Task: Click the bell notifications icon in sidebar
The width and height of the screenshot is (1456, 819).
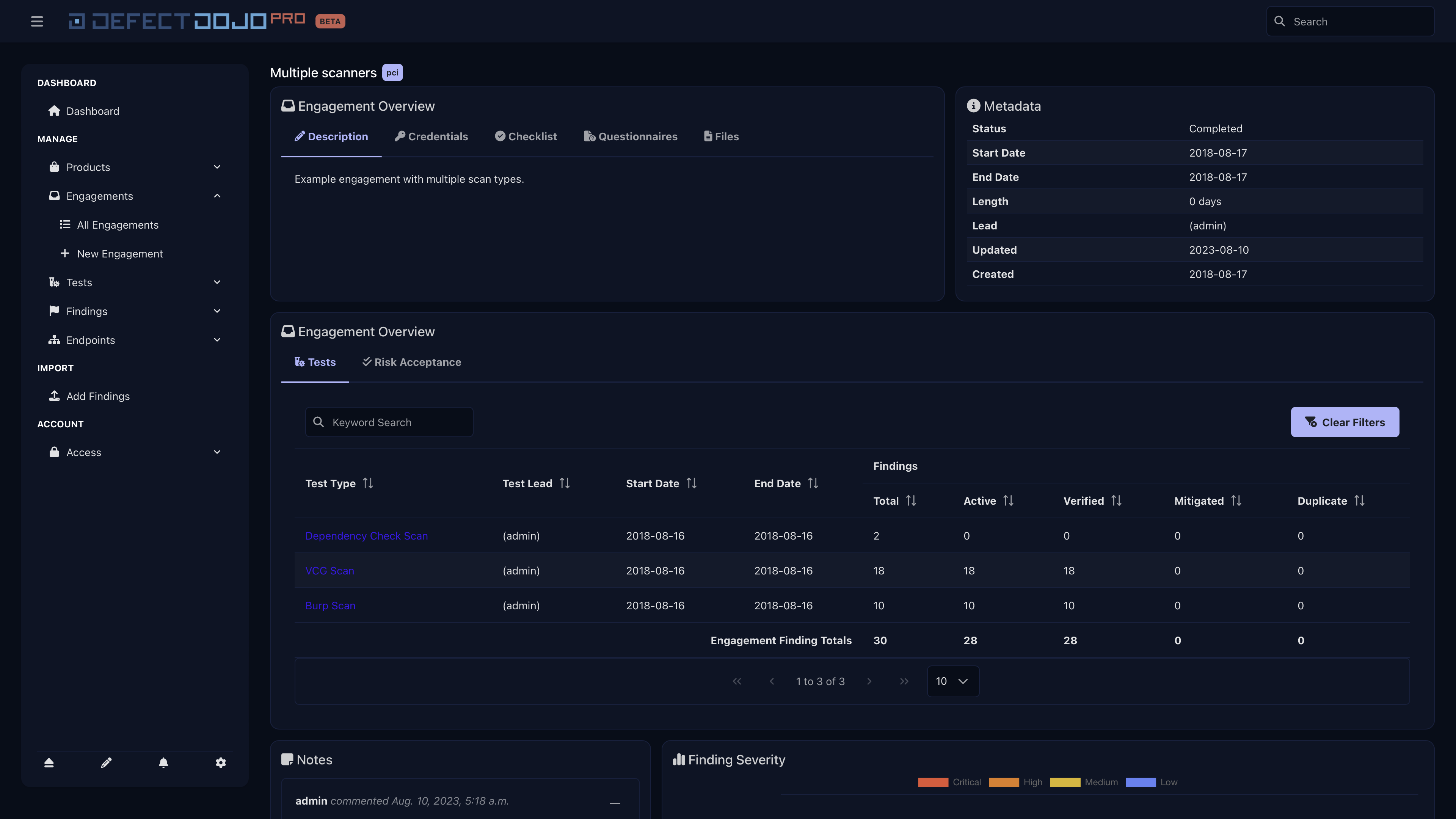Action: [x=163, y=763]
